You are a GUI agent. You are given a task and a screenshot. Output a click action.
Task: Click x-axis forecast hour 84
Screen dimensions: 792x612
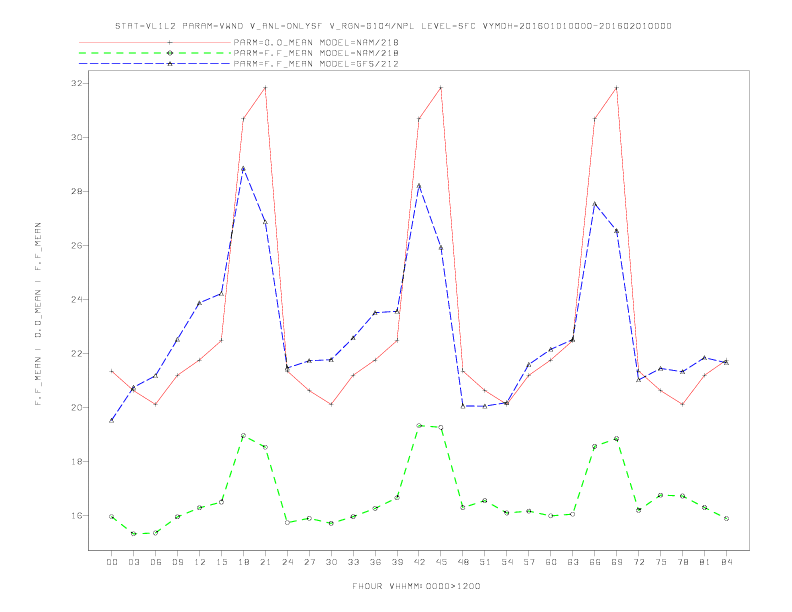point(727,562)
